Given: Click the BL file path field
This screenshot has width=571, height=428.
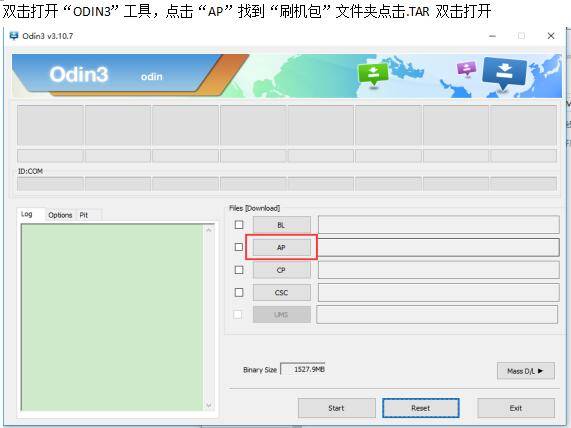Looking at the screenshot, I should click(x=438, y=224).
